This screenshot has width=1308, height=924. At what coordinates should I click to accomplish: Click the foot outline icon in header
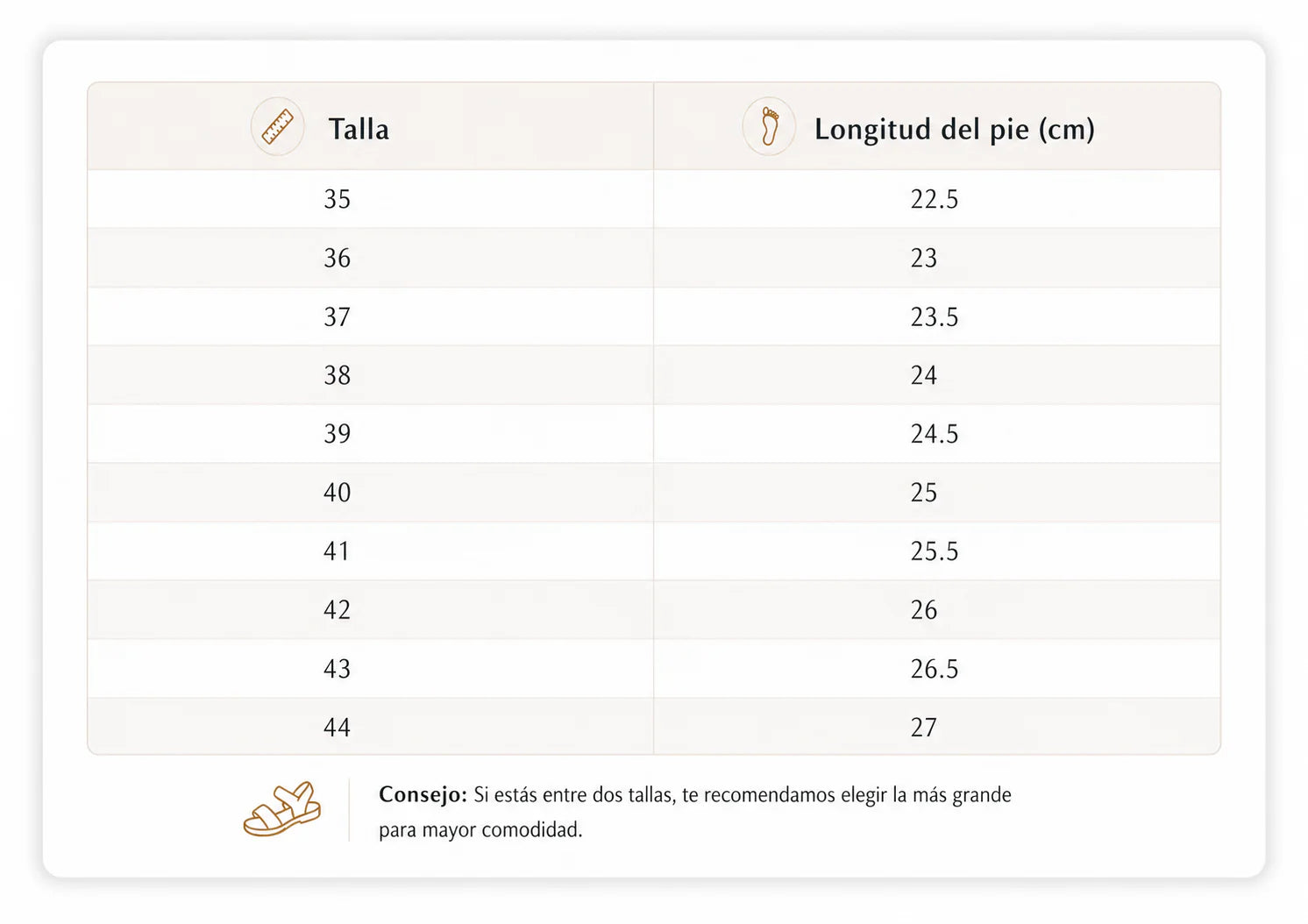coord(769,127)
